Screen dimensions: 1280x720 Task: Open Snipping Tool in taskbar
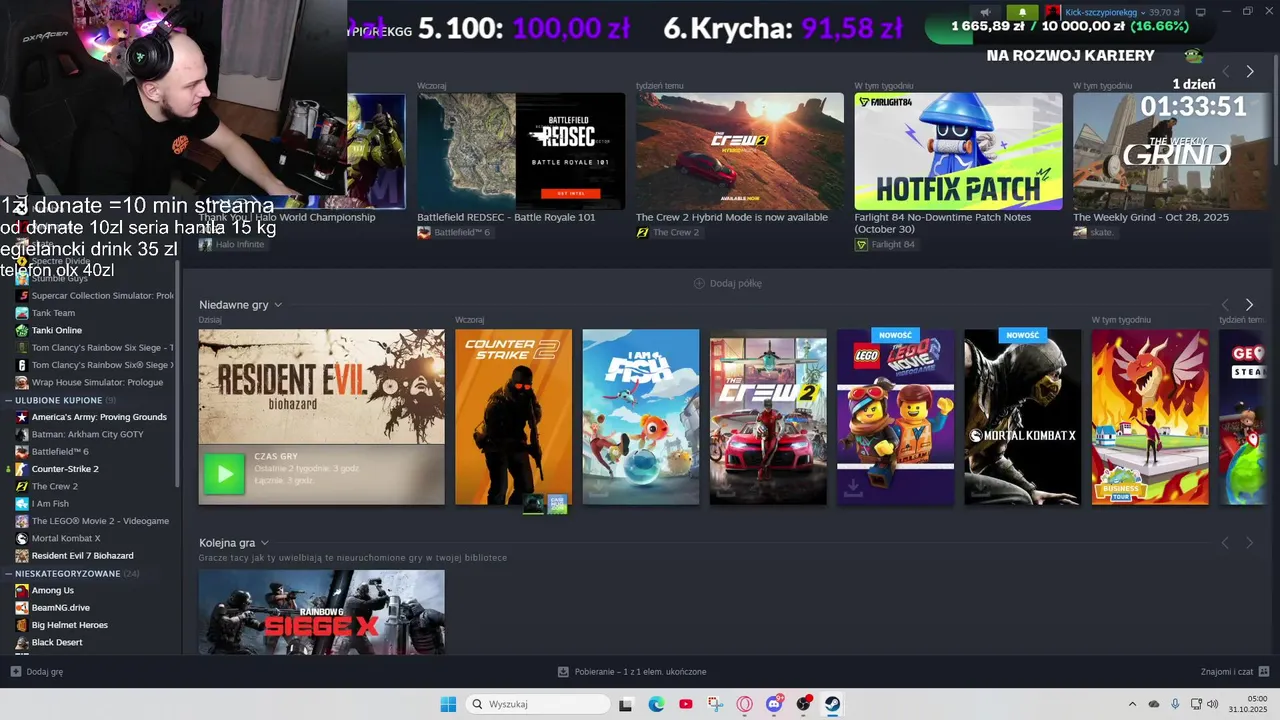715,704
